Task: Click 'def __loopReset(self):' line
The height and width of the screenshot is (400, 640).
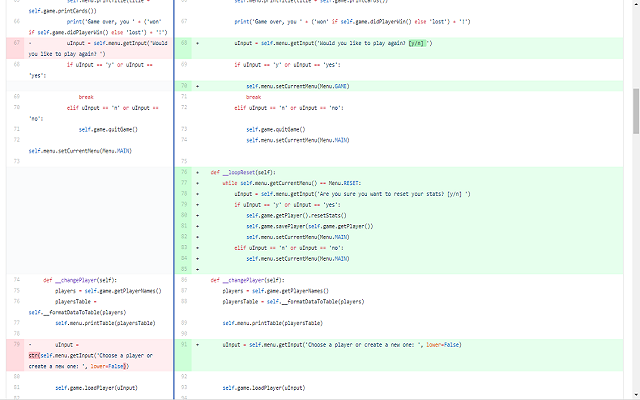Action: 243,172
